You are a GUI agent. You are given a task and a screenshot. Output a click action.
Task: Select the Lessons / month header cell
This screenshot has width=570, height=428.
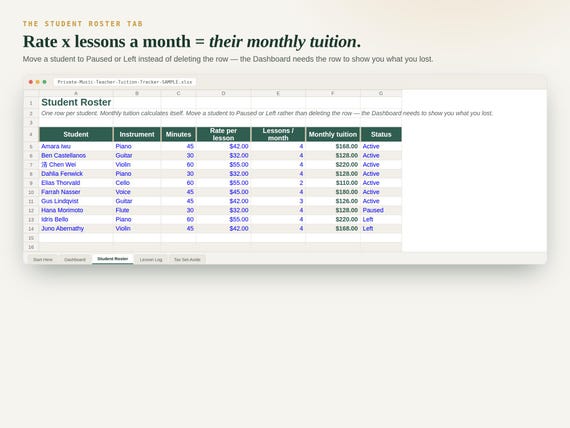(x=278, y=134)
